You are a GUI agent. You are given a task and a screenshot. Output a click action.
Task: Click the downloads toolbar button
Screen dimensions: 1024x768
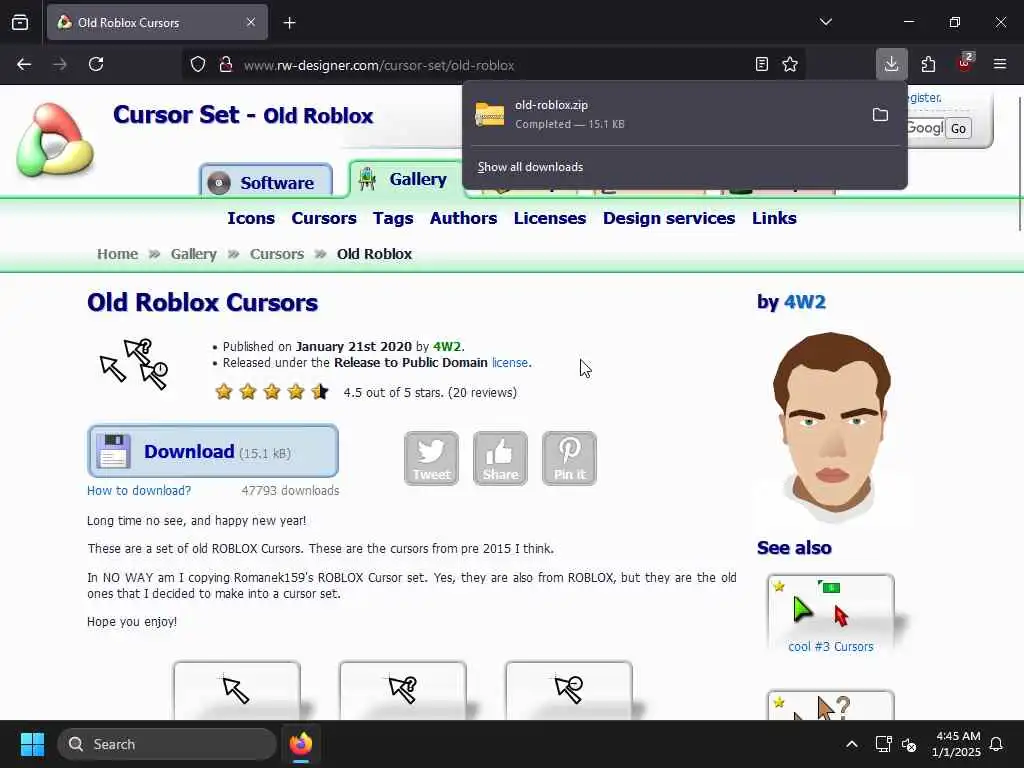point(891,64)
